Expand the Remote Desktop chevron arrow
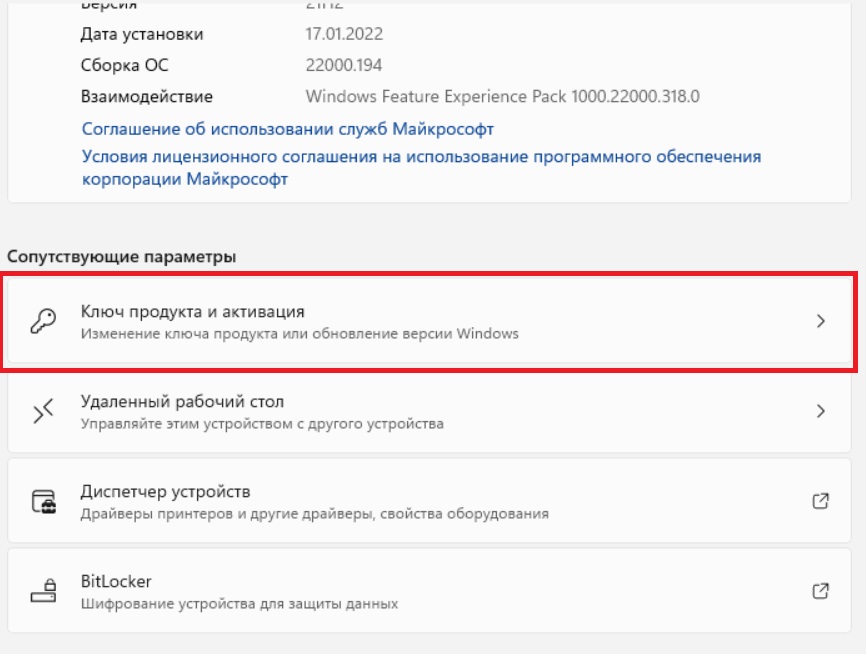 [821, 411]
